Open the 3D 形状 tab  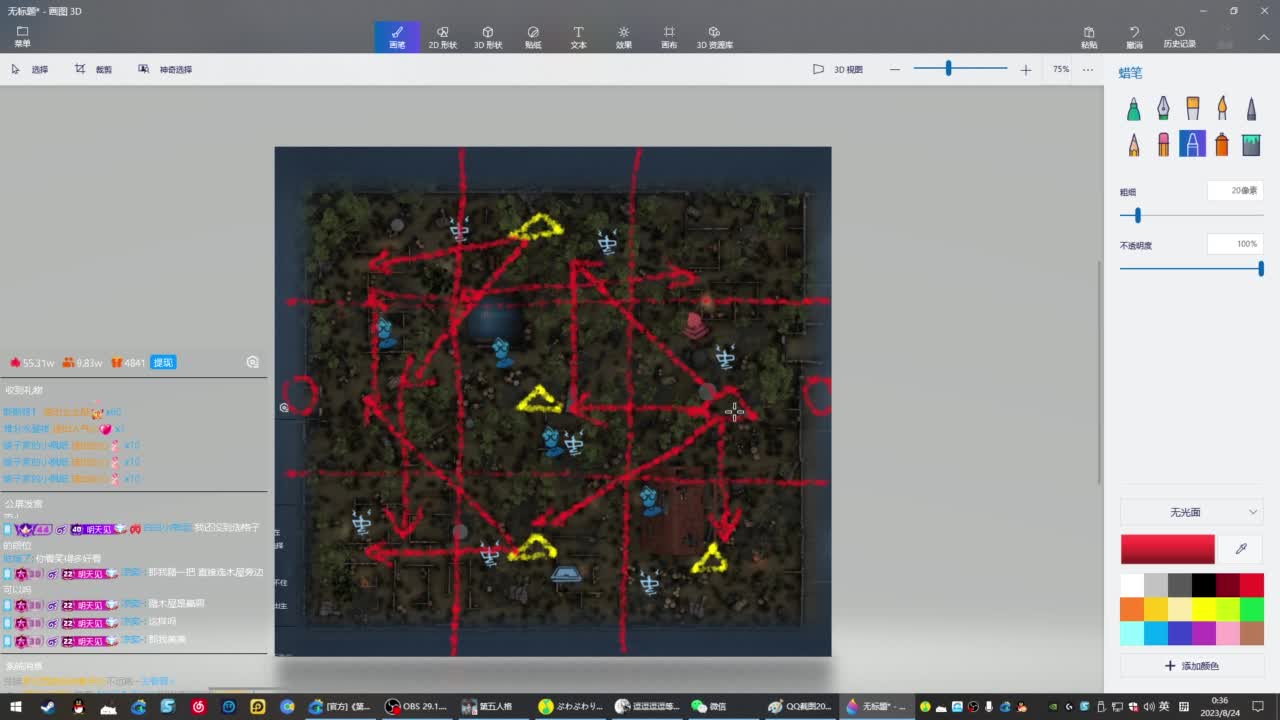(488, 37)
